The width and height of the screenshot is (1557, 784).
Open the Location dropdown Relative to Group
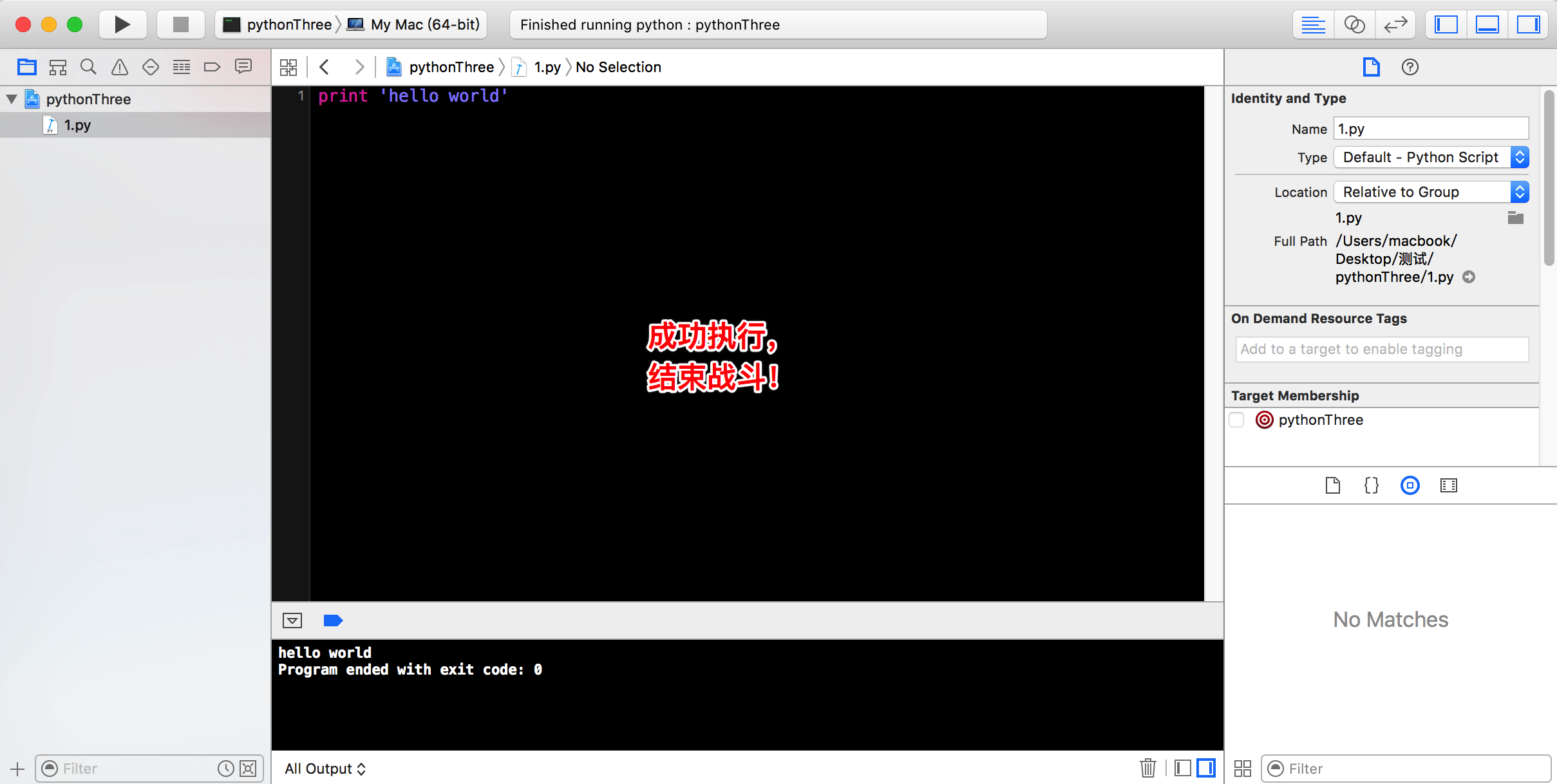(1431, 192)
